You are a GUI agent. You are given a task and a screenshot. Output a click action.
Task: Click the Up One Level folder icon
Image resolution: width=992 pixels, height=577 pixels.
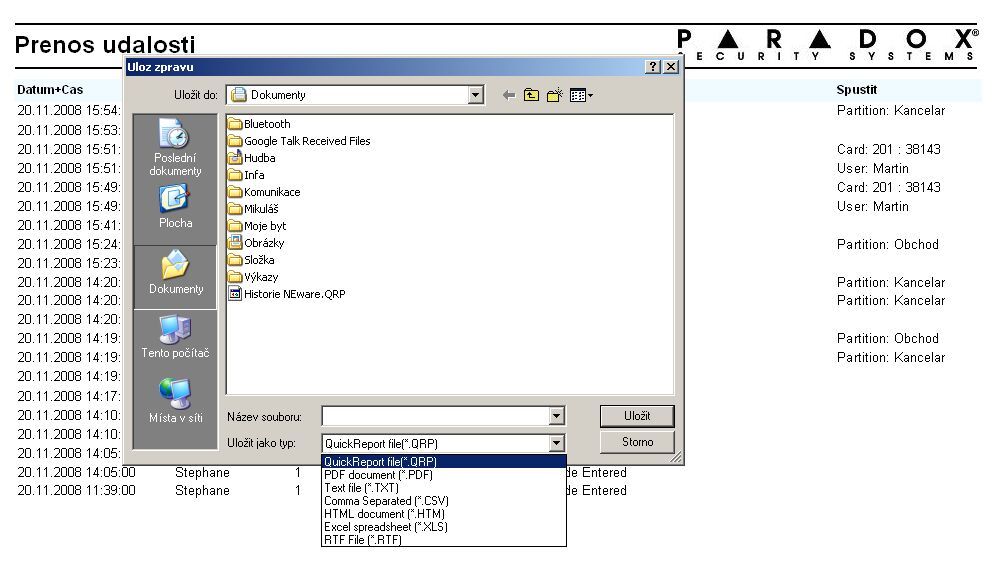tap(532, 95)
